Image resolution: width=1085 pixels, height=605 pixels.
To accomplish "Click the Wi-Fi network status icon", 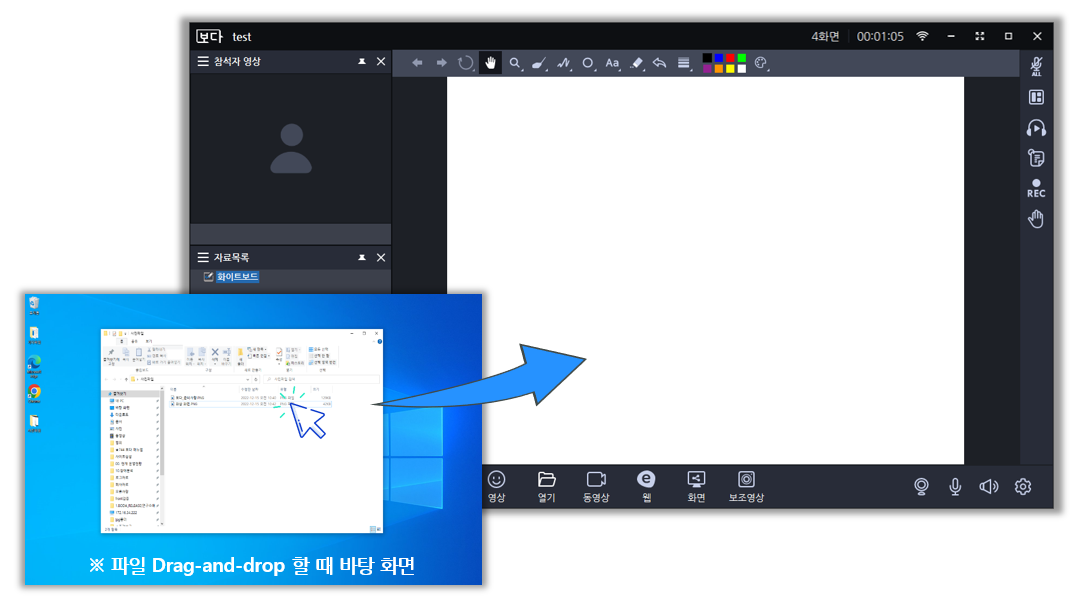I will point(922,36).
